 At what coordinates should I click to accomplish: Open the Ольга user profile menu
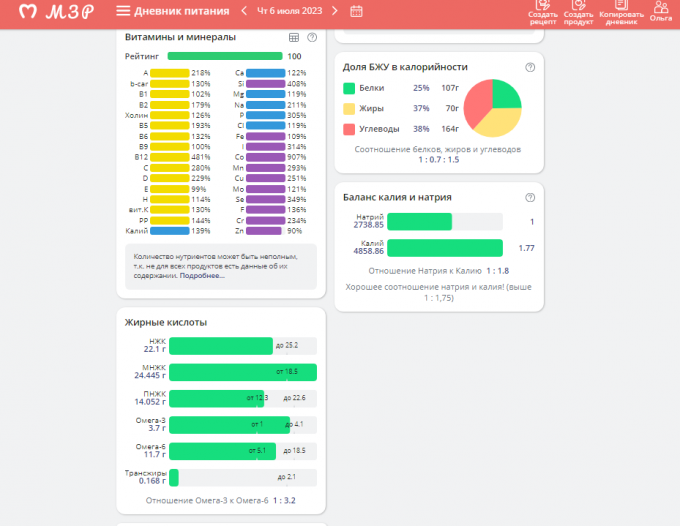[x=660, y=12]
